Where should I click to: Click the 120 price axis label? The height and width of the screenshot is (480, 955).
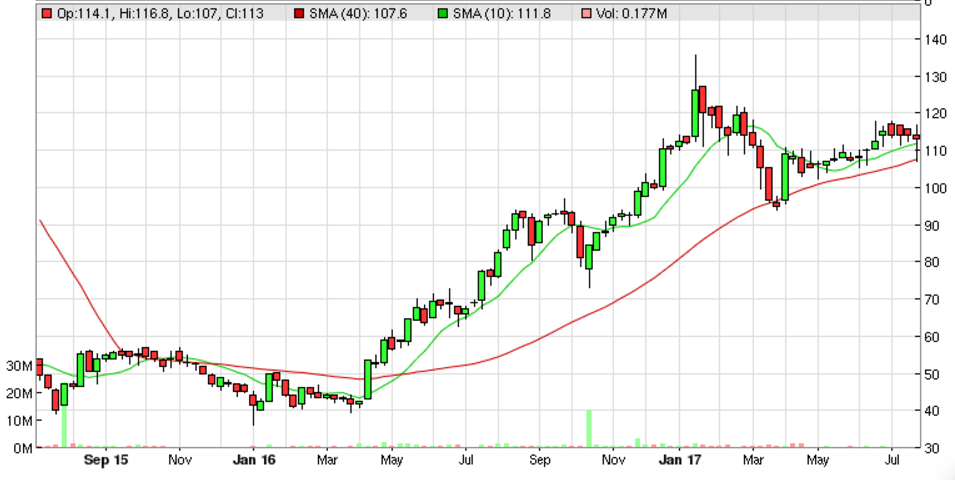(936, 114)
